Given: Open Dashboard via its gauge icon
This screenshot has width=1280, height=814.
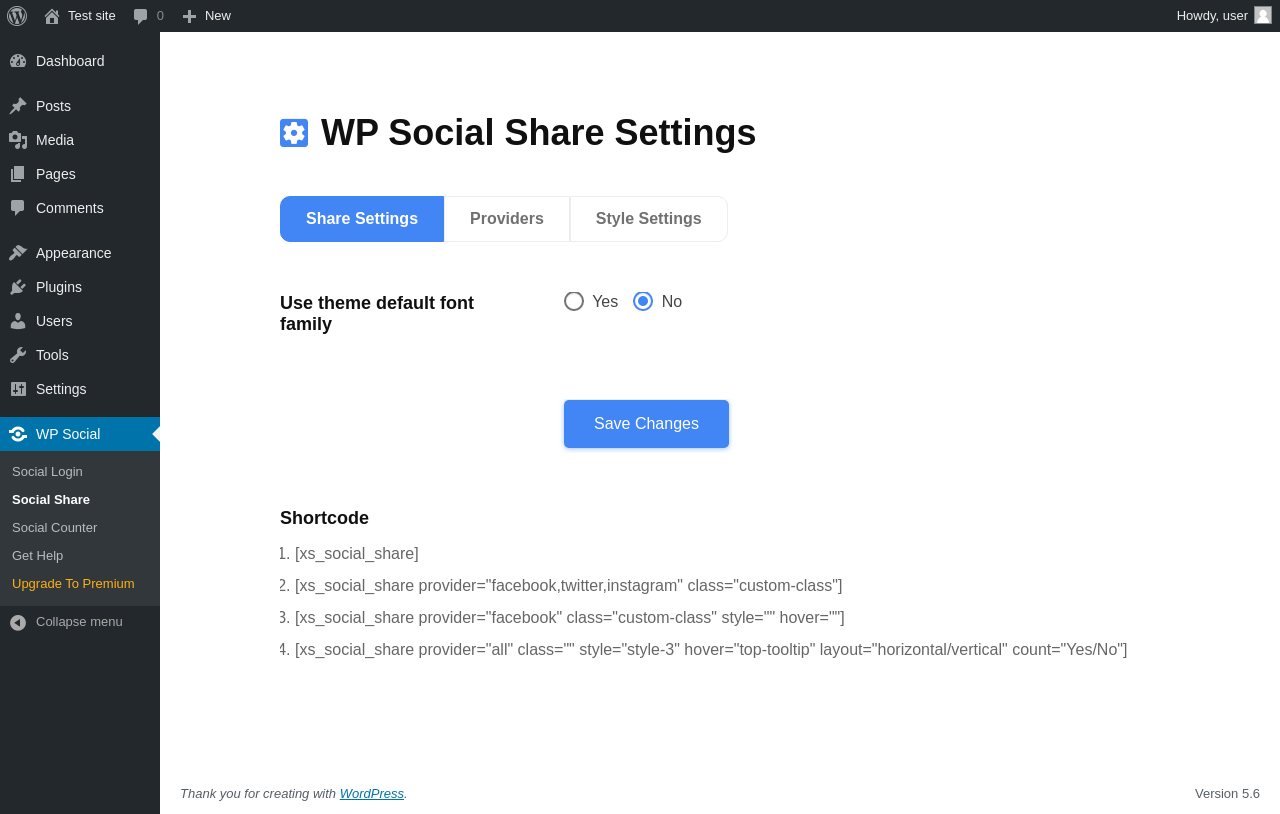Looking at the screenshot, I should 18,61.
